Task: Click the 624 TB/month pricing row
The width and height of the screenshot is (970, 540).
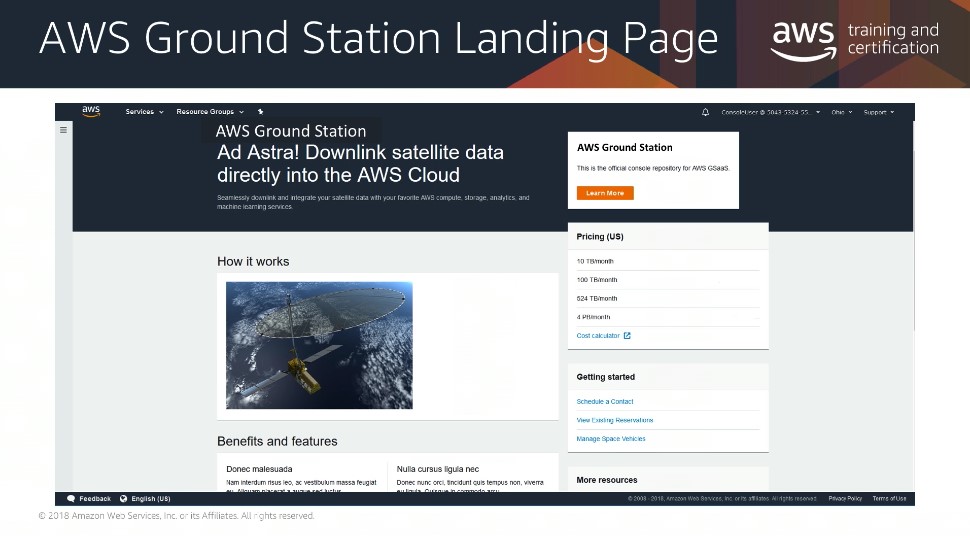Action: (668, 298)
